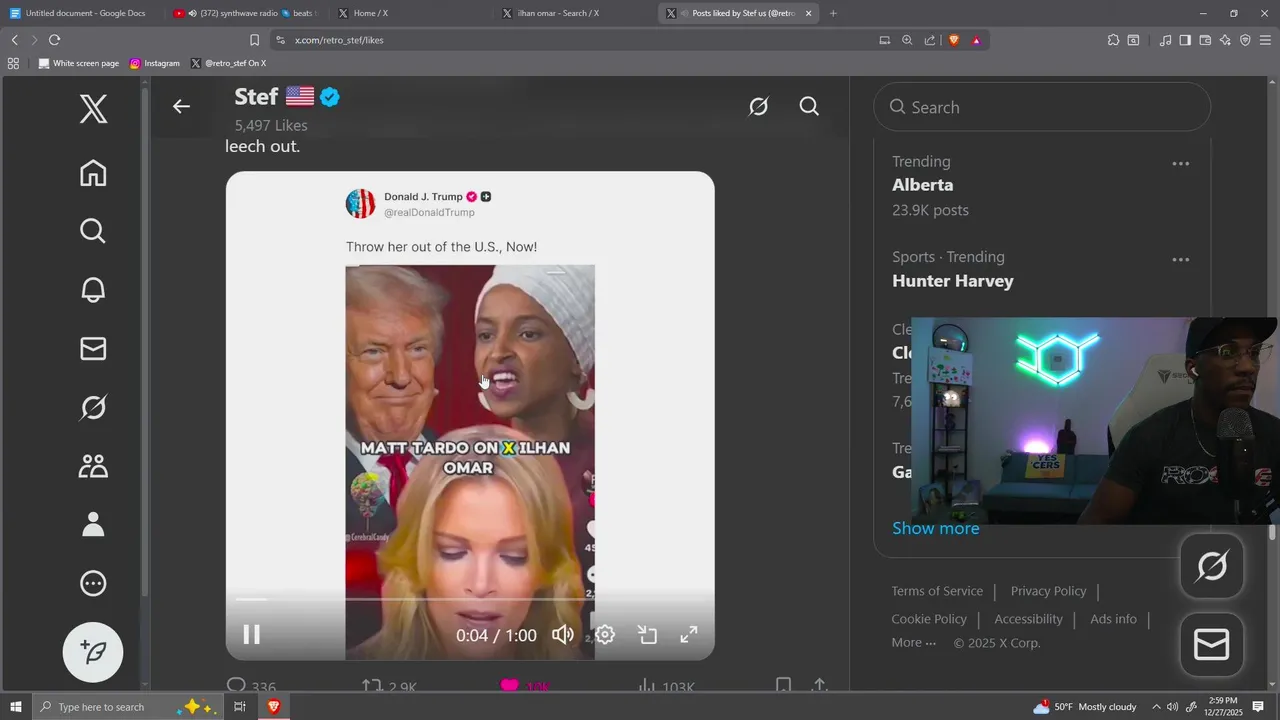Open the Alberta trending topic
Image resolution: width=1280 pixels, height=720 pixels.
click(x=922, y=185)
